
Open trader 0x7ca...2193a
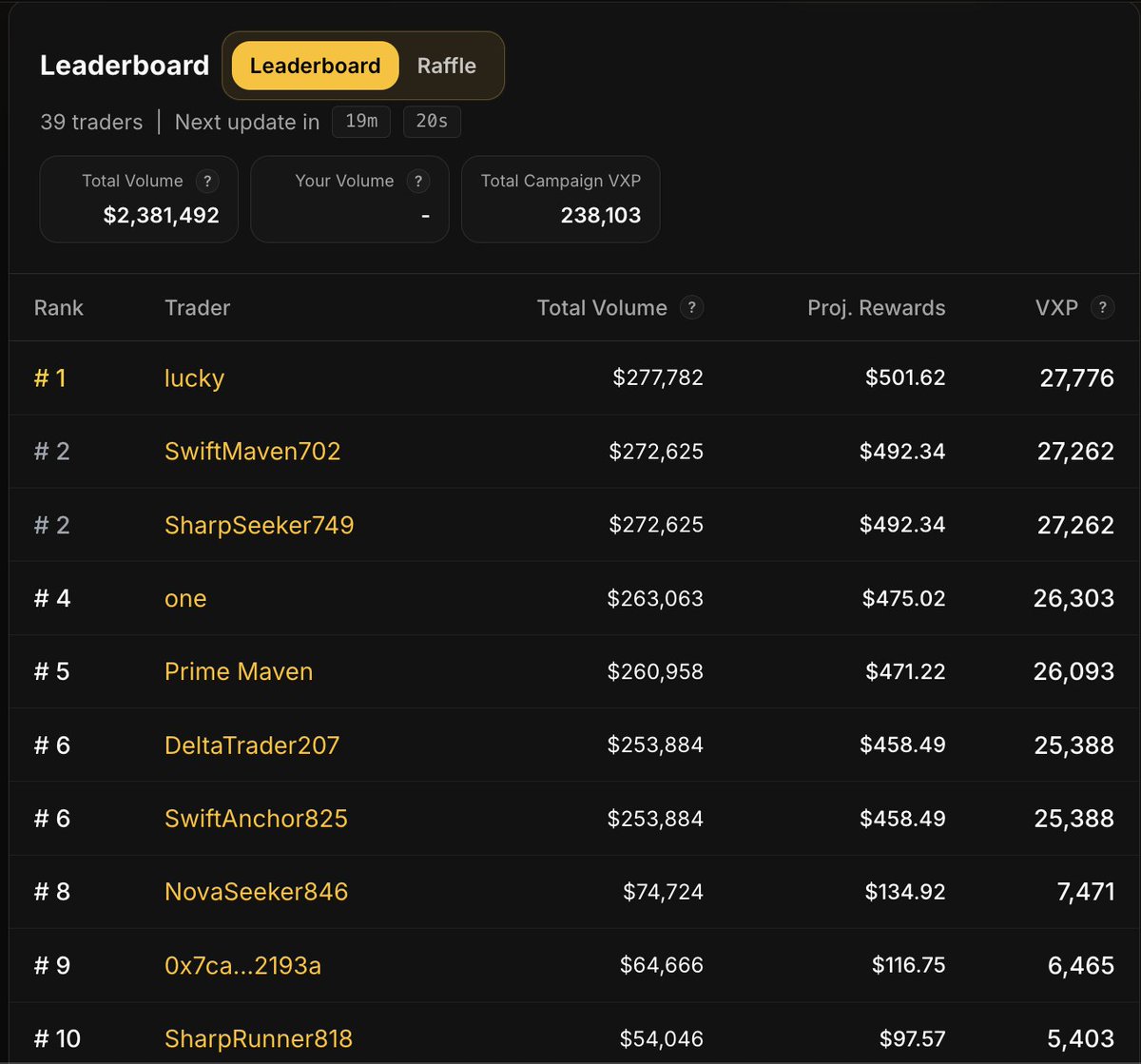coord(242,966)
